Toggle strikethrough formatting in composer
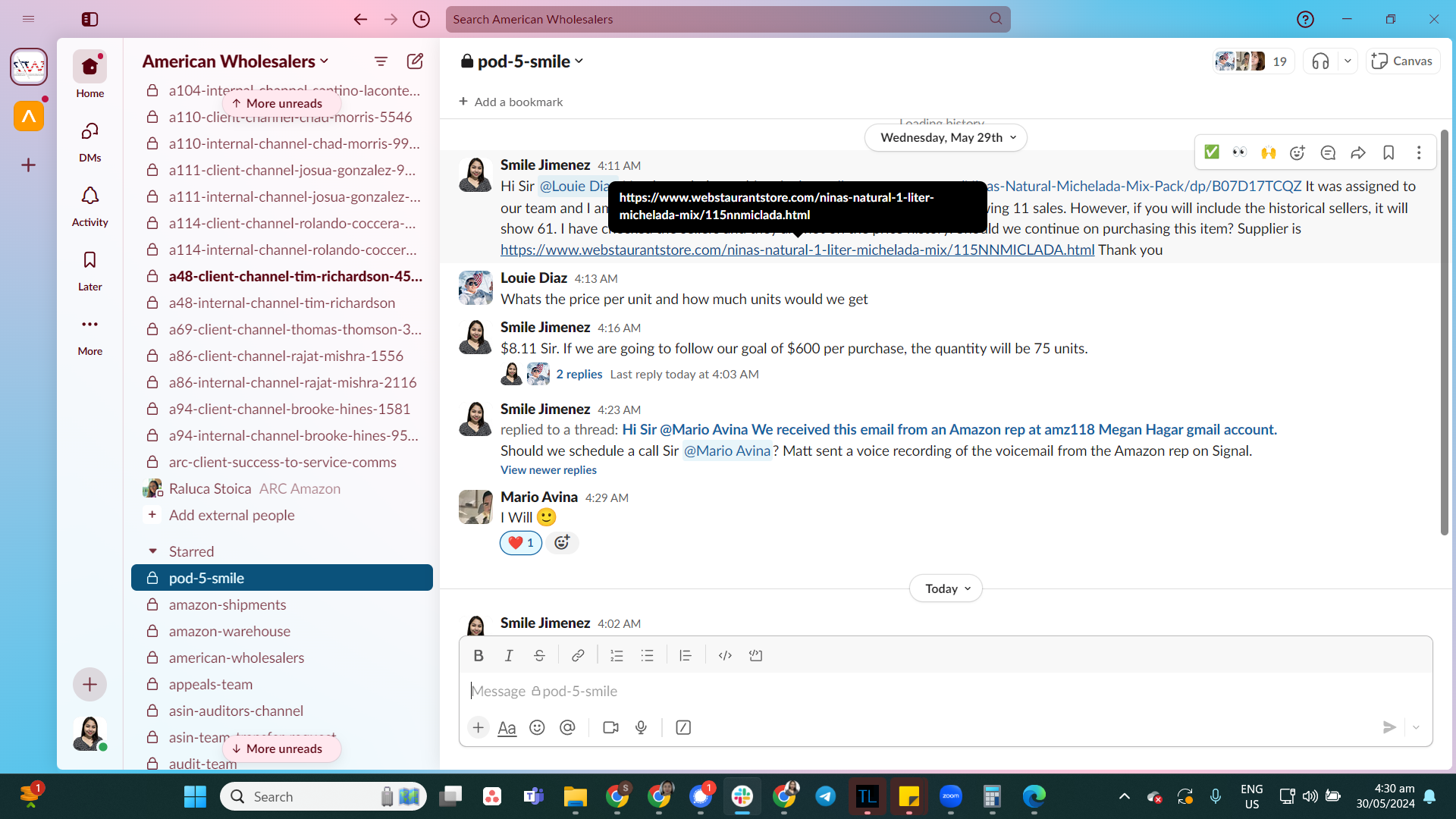The image size is (1456, 819). (x=539, y=656)
